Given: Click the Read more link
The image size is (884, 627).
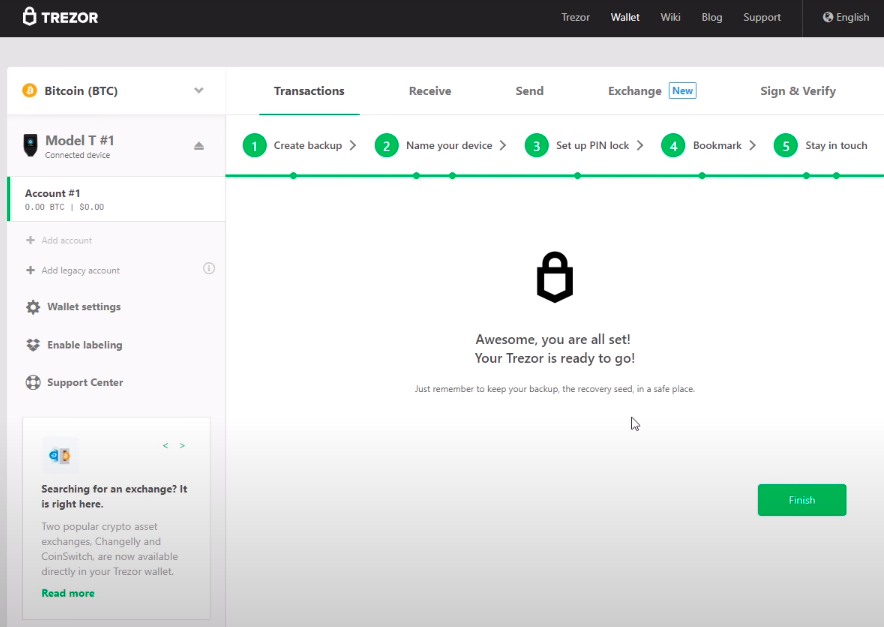Looking at the screenshot, I should pos(68,593).
